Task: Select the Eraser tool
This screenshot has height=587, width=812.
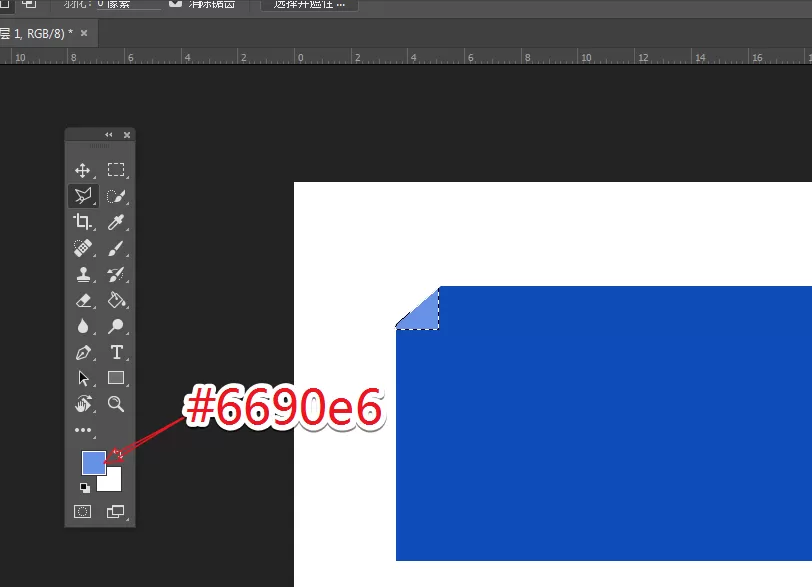Action: tap(83, 300)
